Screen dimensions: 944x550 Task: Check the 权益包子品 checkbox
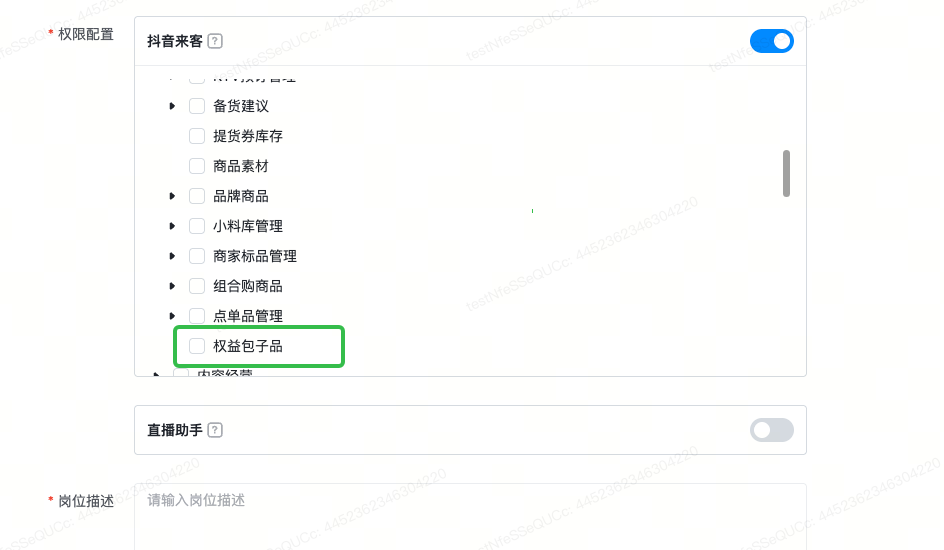coord(197,346)
